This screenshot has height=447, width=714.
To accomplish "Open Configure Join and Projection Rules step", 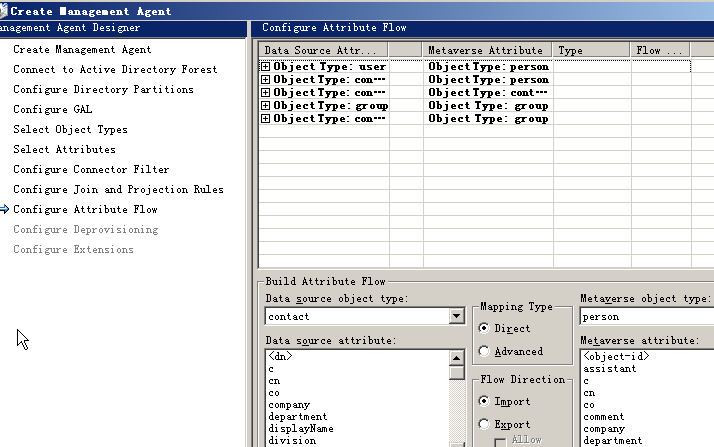I will tap(118, 190).
